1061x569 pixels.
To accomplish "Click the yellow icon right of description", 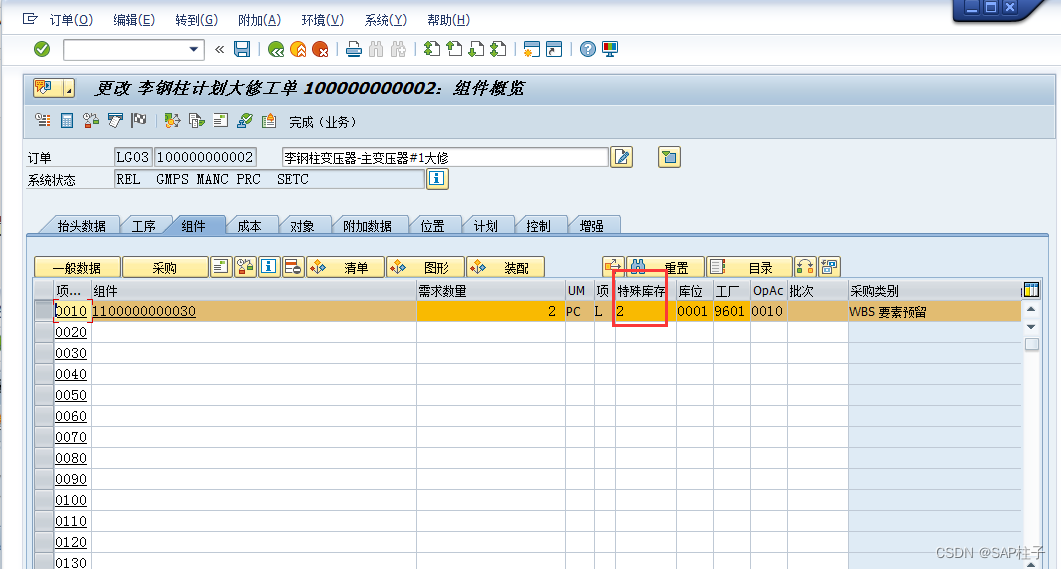I will point(669,157).
